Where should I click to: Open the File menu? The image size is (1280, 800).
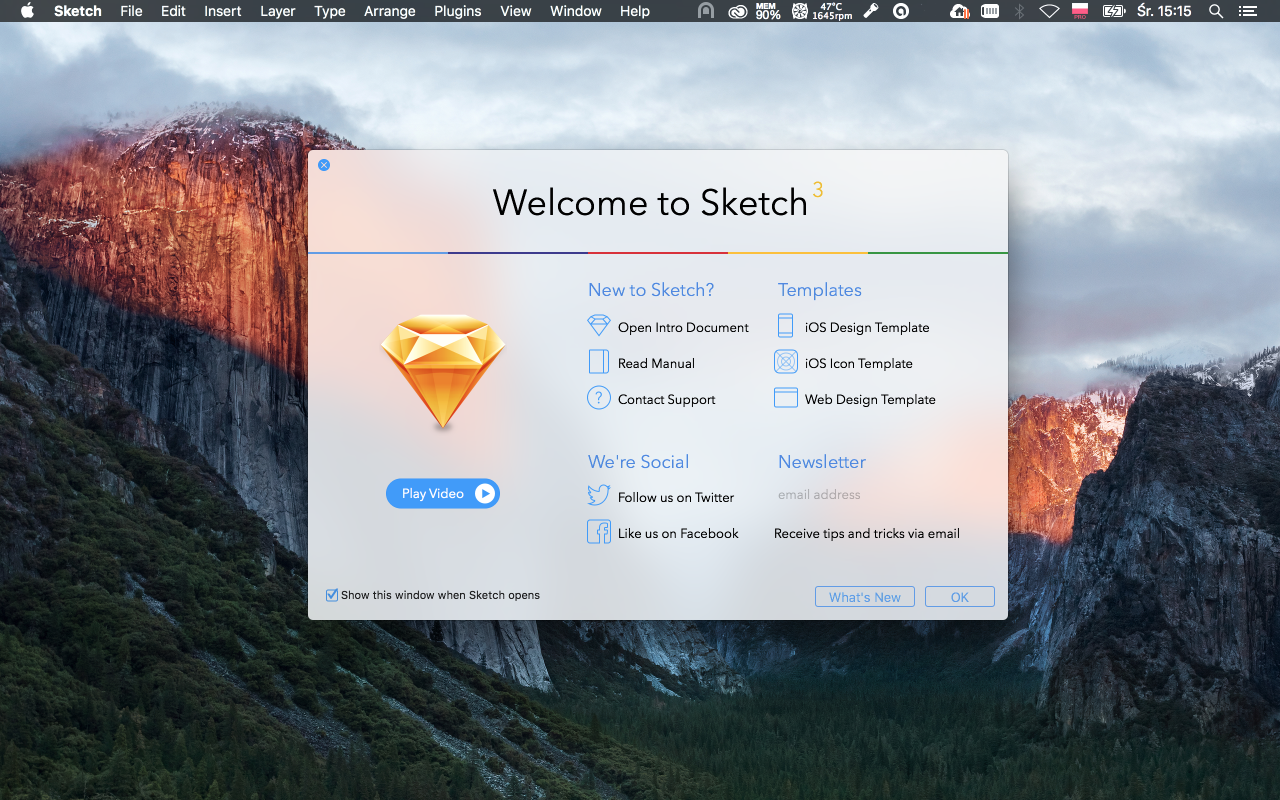(x=131, y=11)
